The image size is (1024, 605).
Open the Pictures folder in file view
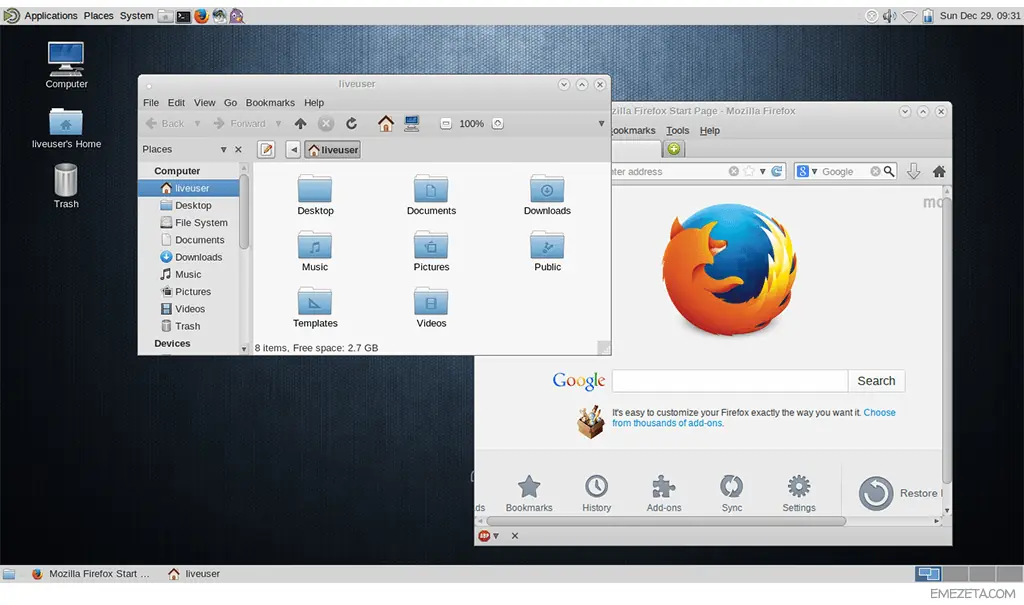431,251
